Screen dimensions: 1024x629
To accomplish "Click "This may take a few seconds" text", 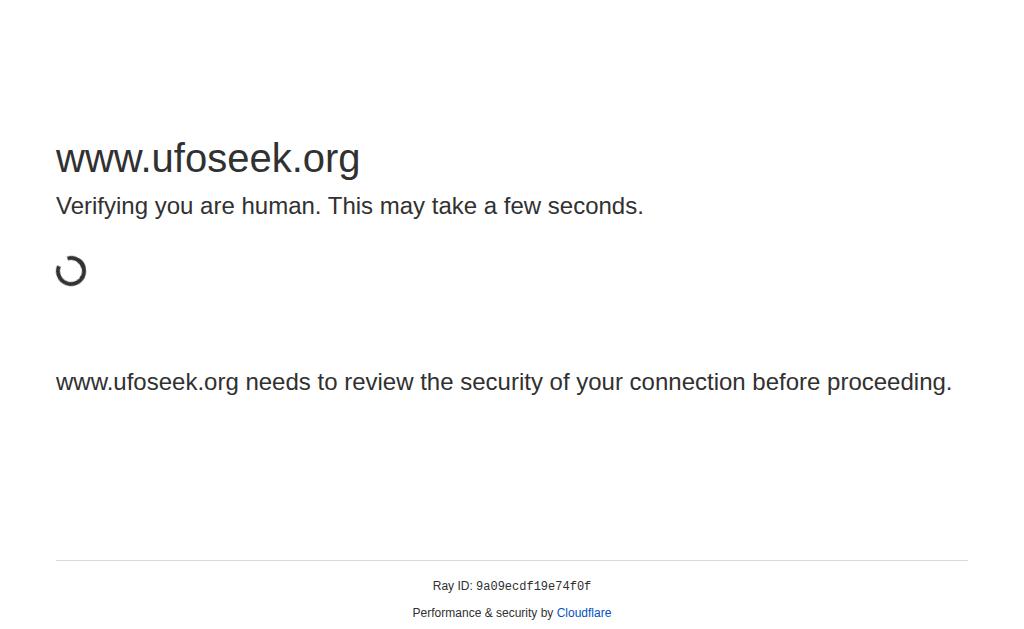I will point(485,207).
